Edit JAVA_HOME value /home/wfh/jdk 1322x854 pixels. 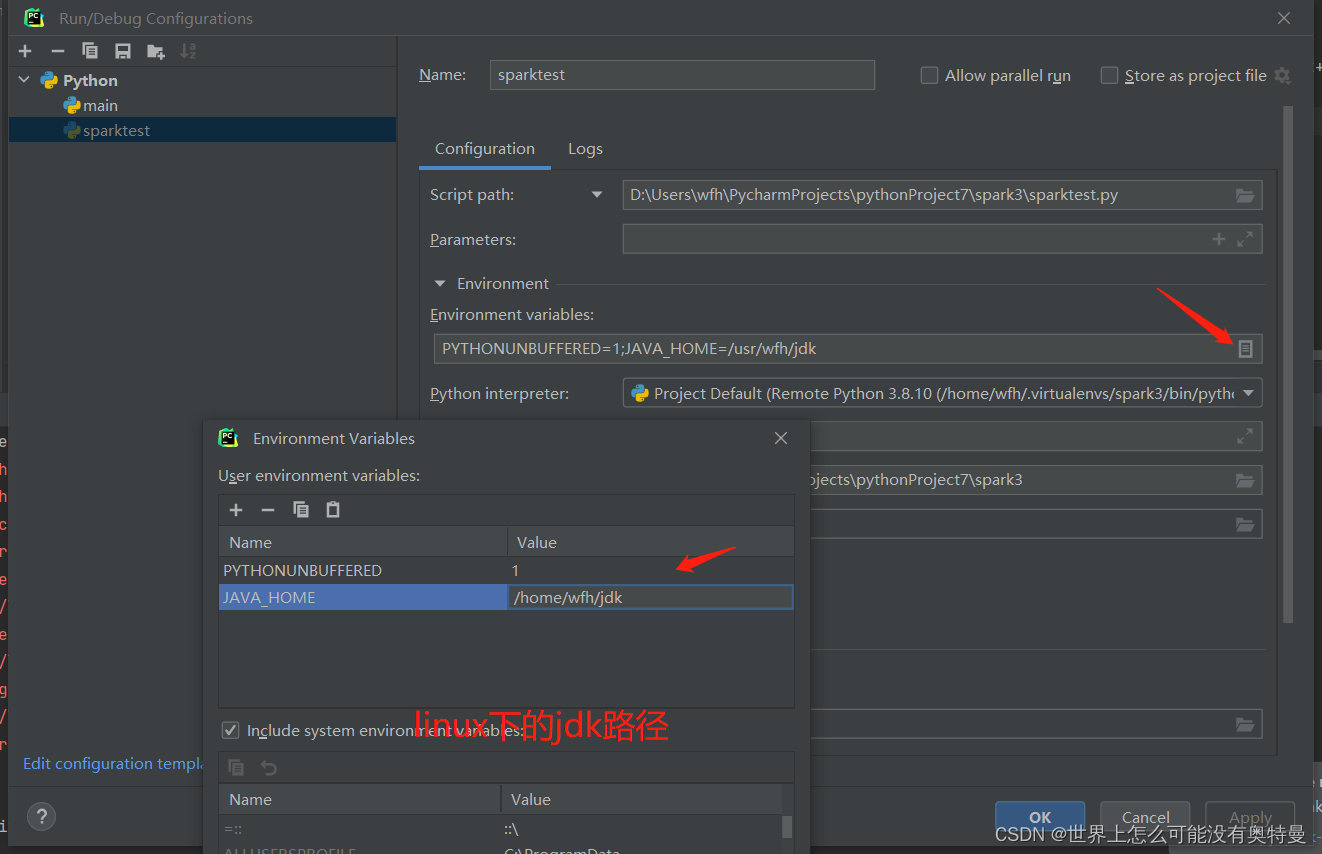point(651,597)
